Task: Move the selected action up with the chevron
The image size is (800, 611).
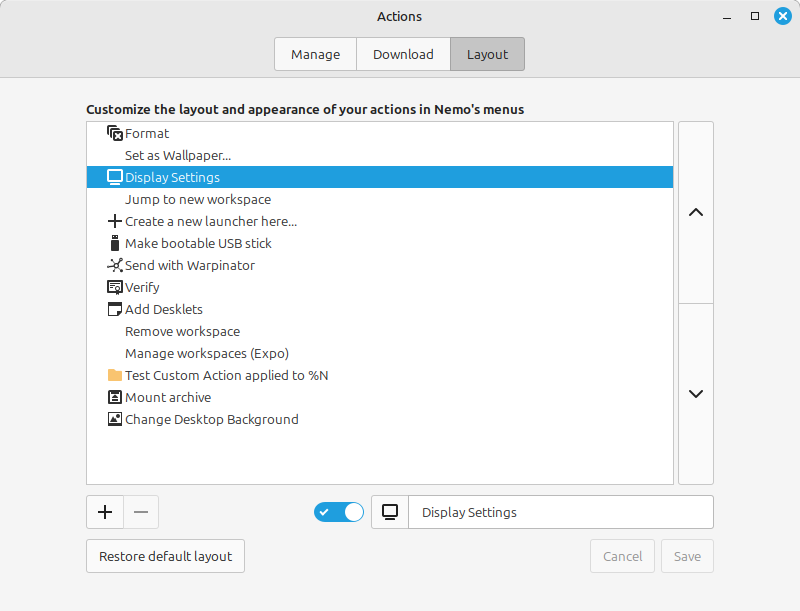Action: coord(695,213)
